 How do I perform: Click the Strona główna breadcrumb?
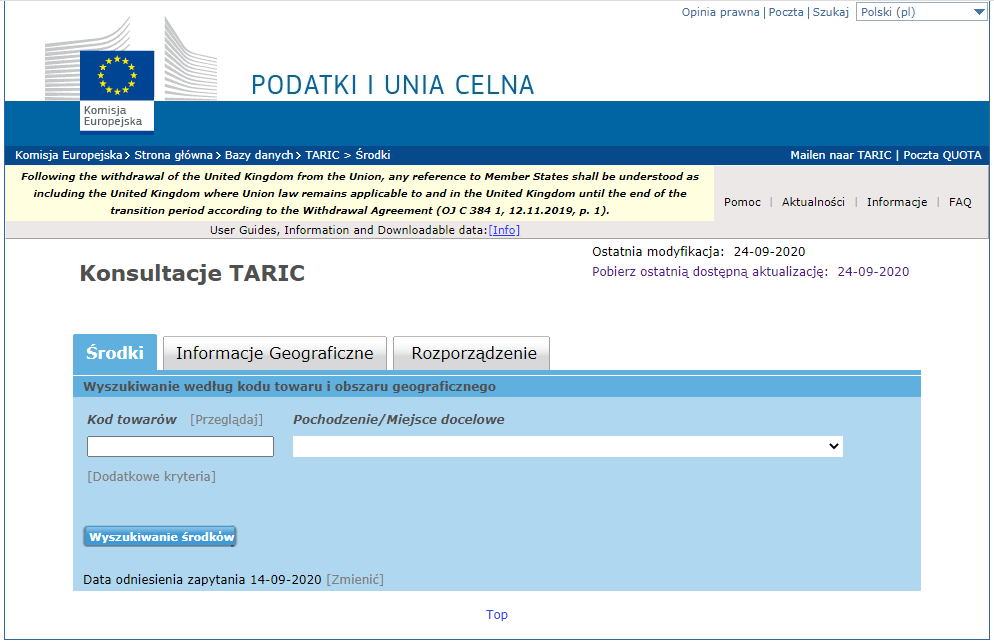click(x=174, y=155)
